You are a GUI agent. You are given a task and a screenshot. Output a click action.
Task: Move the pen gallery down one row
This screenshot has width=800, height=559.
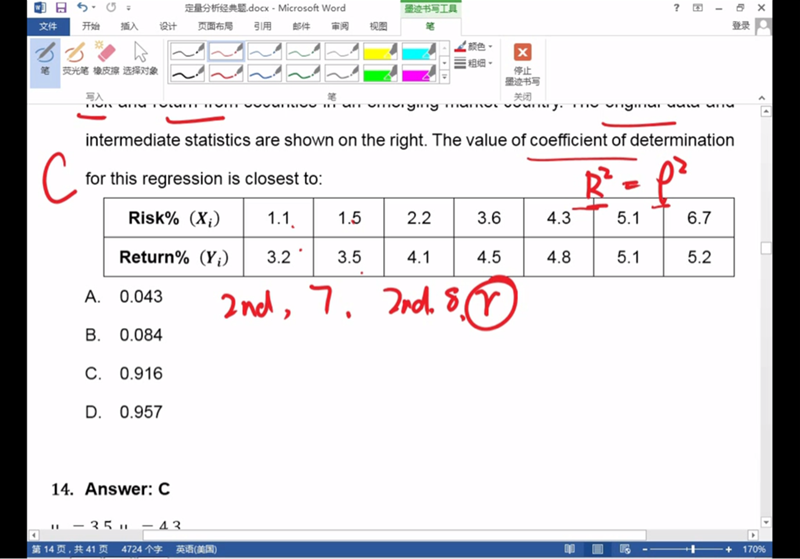(444, 62)
